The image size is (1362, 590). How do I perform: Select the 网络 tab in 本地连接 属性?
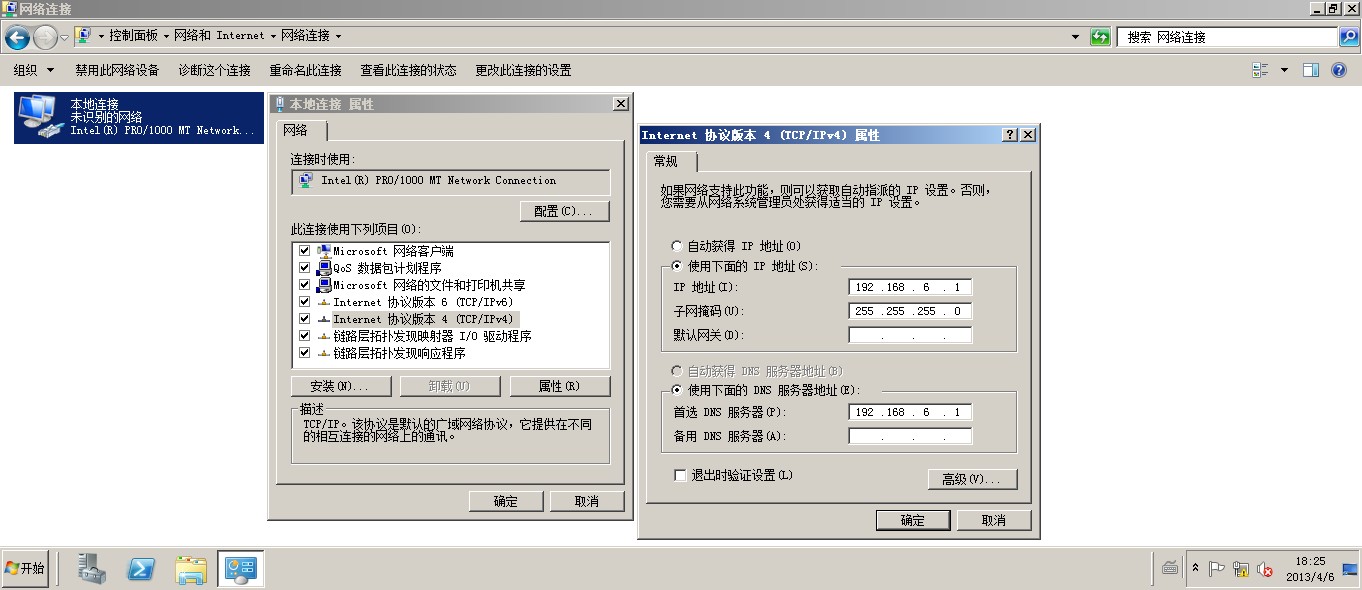pos(302,131)
